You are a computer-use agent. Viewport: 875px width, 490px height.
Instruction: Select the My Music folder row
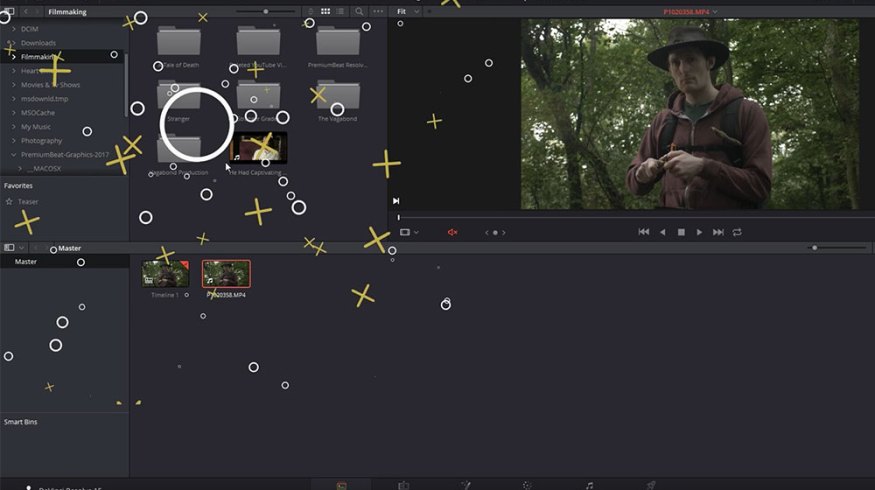[x=62, y=127]
